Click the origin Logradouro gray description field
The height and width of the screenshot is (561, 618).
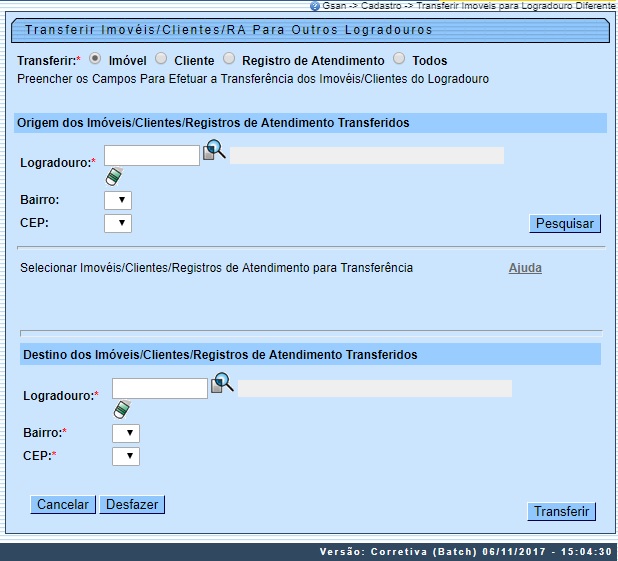click(x=367, y=155)
